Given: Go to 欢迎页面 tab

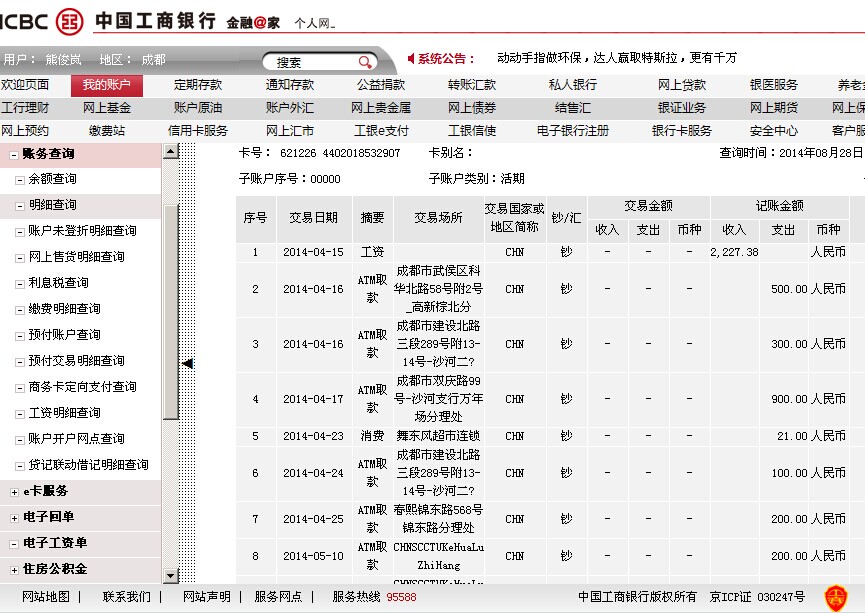Looking at the screenshot, I should tap(25, 84).
